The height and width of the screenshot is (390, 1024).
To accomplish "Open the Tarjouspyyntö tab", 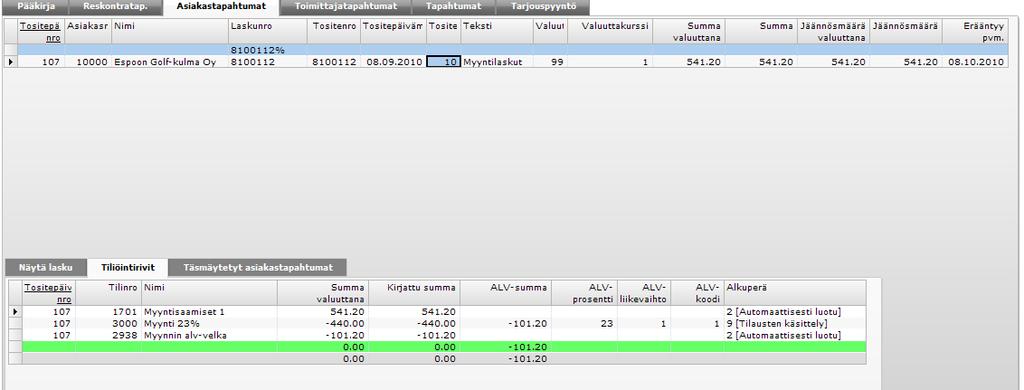I will 543,7.
